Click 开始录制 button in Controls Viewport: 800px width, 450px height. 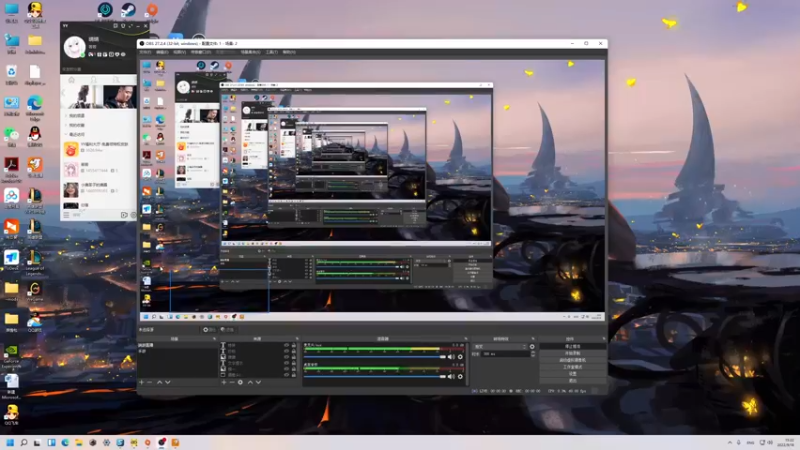[x=572, y=353]
